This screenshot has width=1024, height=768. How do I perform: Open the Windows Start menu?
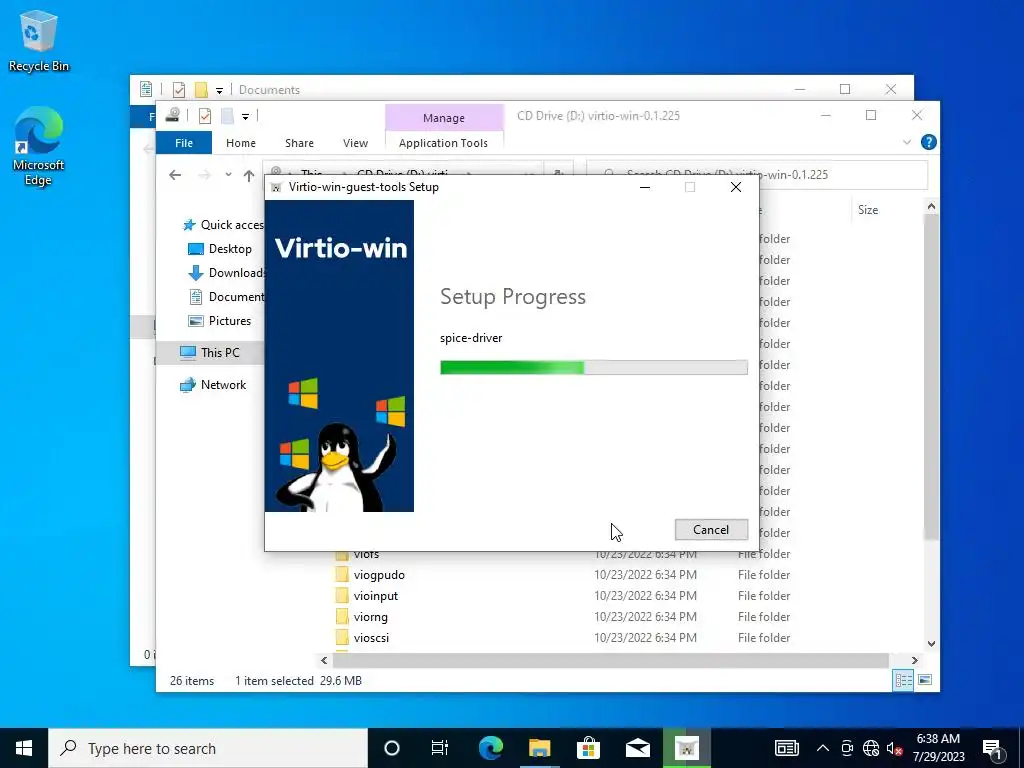pyautogui.click(x=24, y=748)
